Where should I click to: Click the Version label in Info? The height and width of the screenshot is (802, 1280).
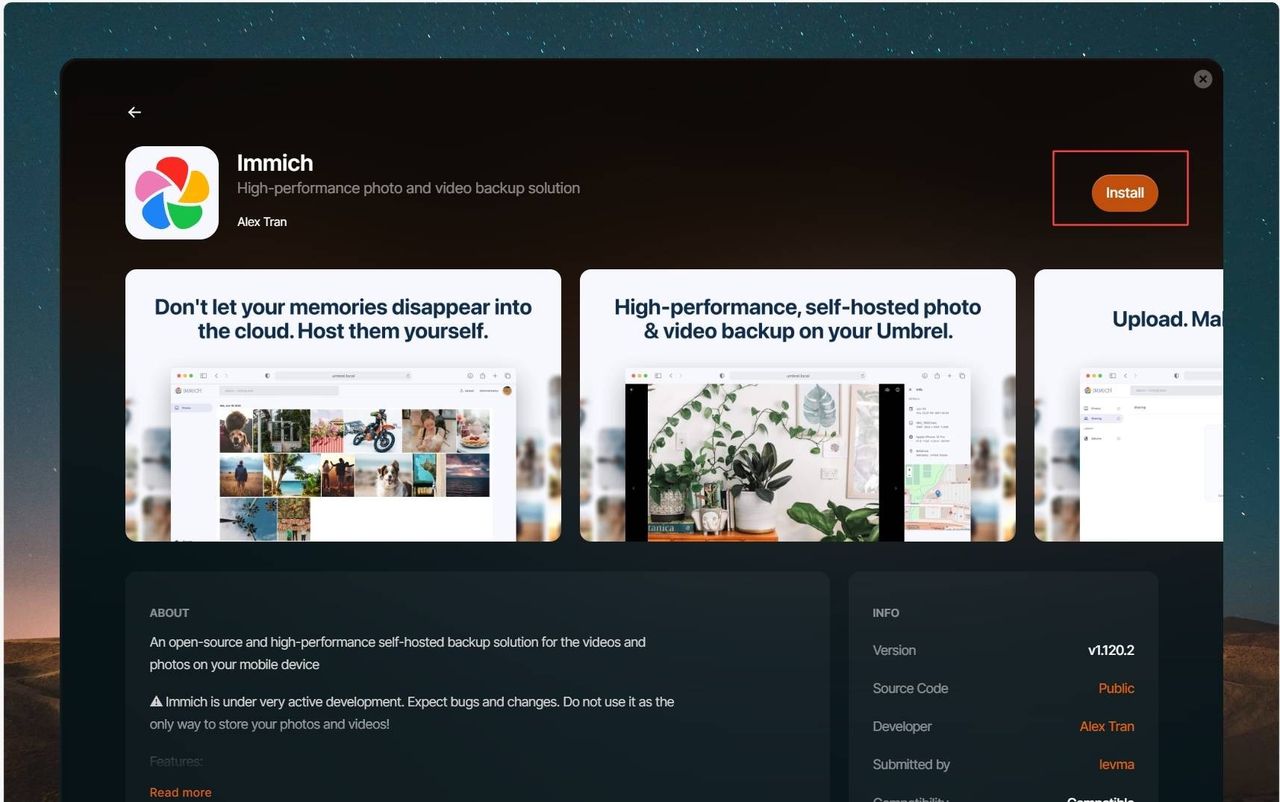pos(894,650)
